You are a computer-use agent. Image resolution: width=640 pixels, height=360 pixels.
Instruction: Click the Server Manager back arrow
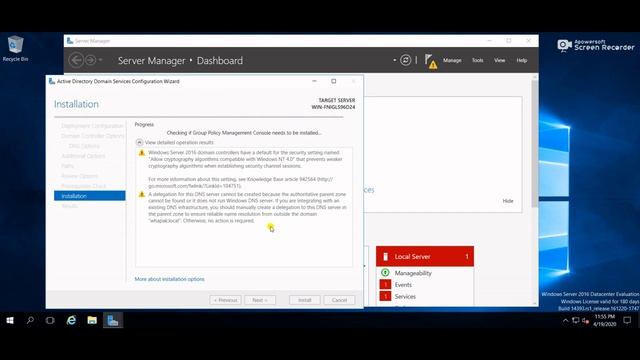click(76, 60)
